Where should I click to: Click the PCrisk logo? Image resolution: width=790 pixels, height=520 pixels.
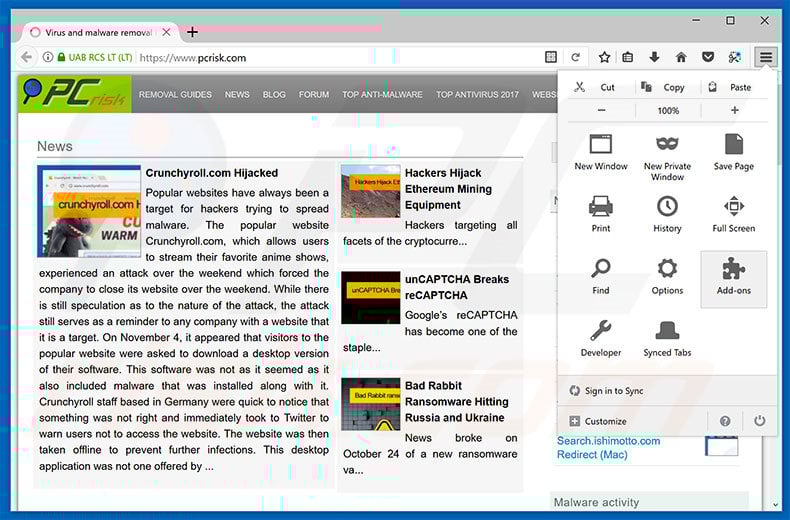pyautogui.click(x=75, y=94)
